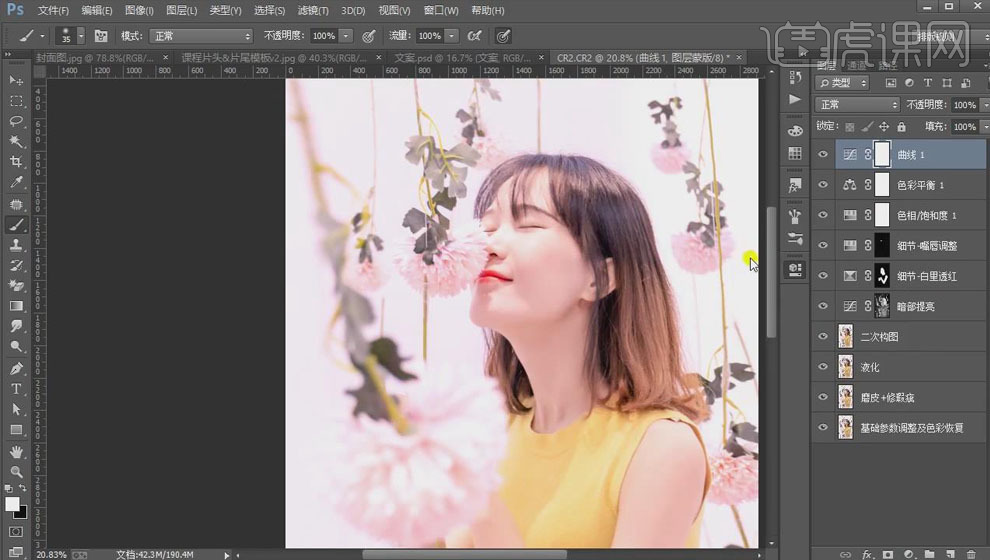This screenshot has height=560, width=990.
Task: Hide the 细节-嘴唇调整 layer
Action: 823,245
